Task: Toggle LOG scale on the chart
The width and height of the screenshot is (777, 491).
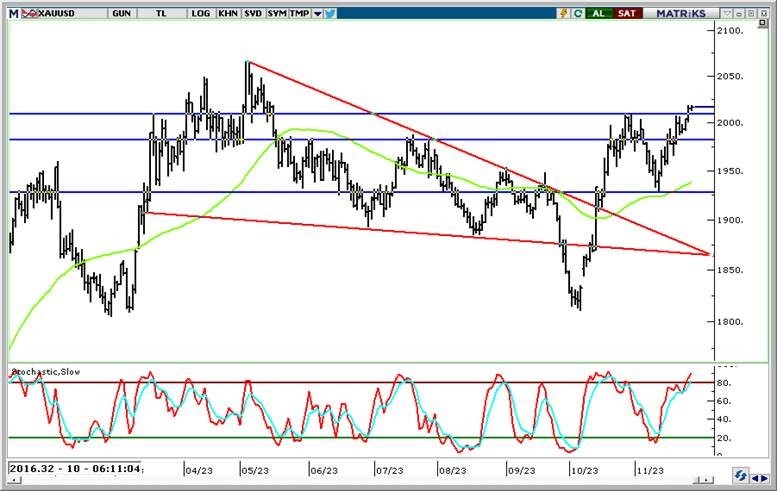Action: pos(200,13)
